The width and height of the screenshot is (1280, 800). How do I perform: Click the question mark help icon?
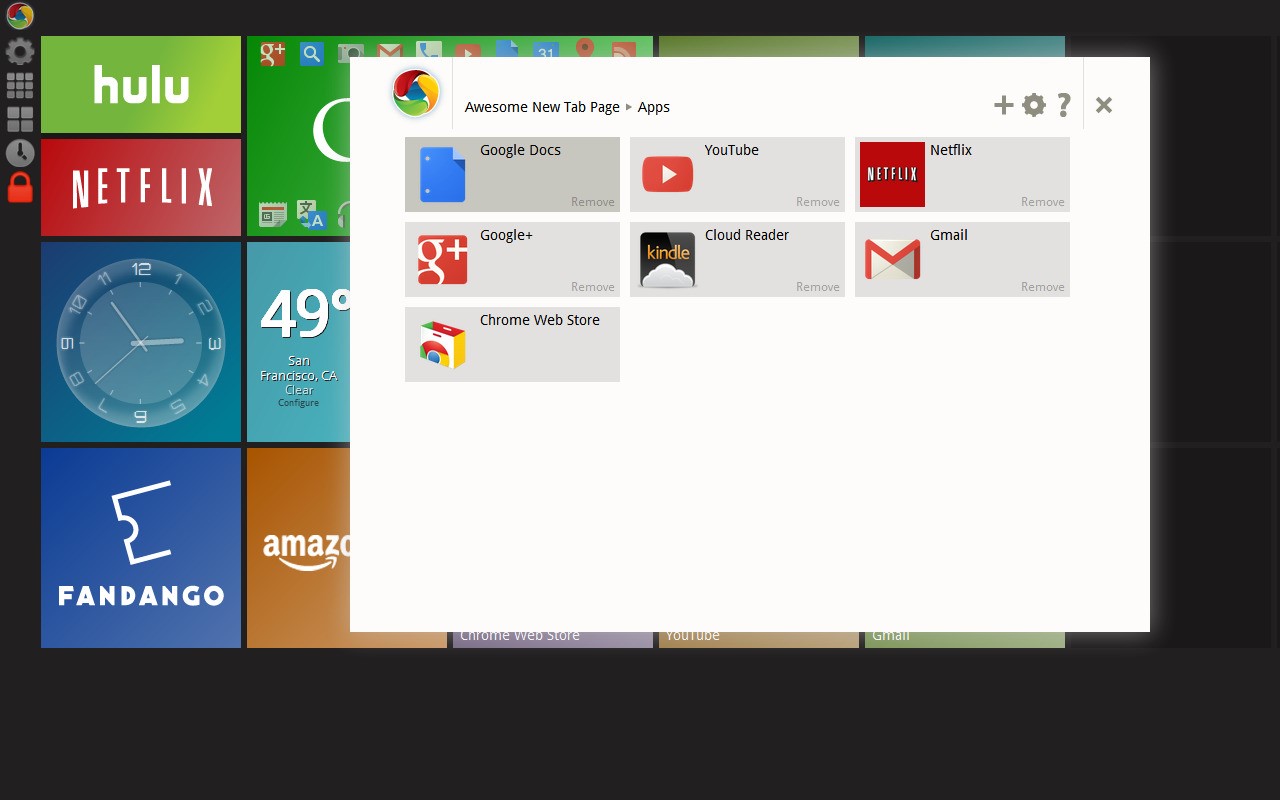[1063, 104]
